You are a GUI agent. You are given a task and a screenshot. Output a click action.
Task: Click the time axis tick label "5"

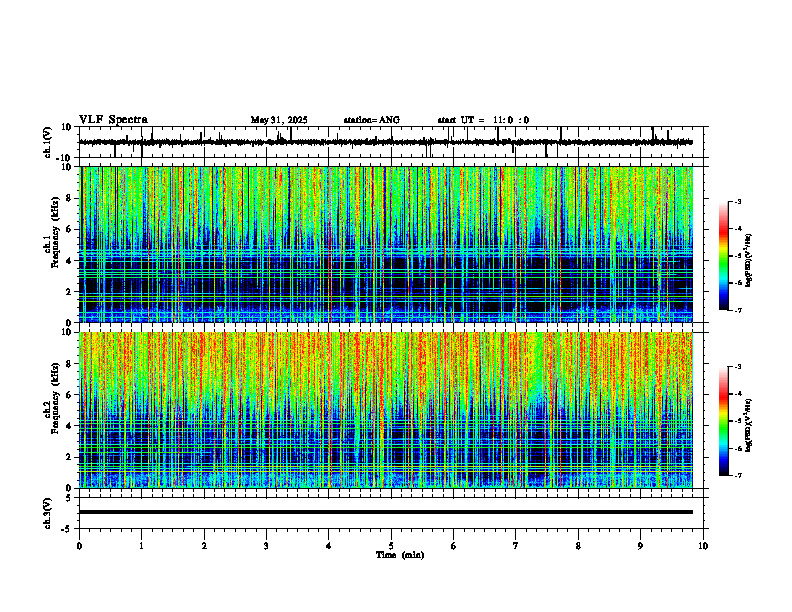pyautogui.click(x=391, y=546)
